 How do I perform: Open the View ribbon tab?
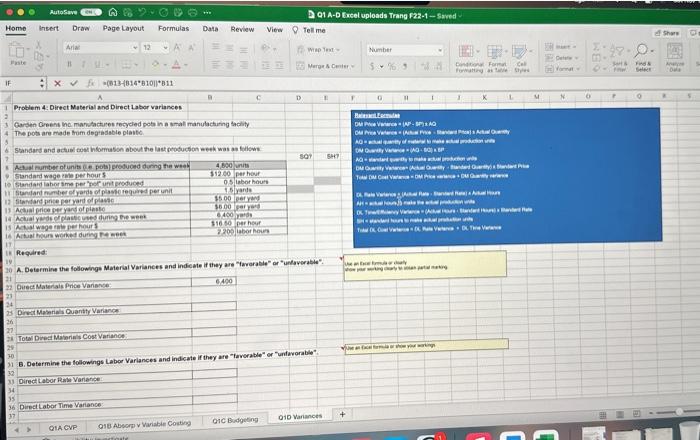[275, 30]
